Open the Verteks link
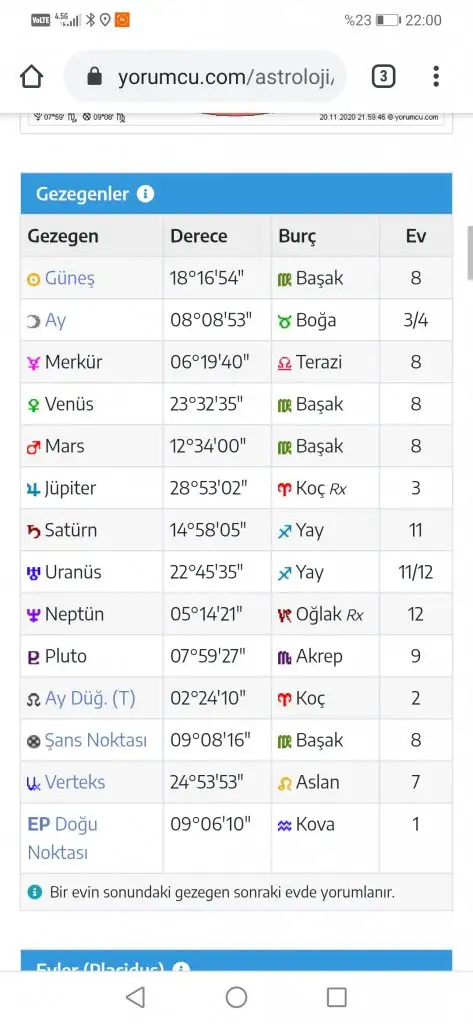This screenshot has width=473, height=1024. coord(74,782)
